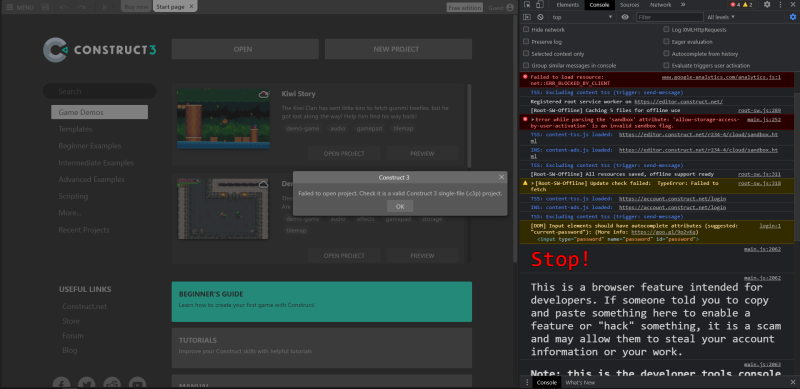800x389 pixels.
Task: Enable the Preserve log checkbox
Action: click(526, 42)
